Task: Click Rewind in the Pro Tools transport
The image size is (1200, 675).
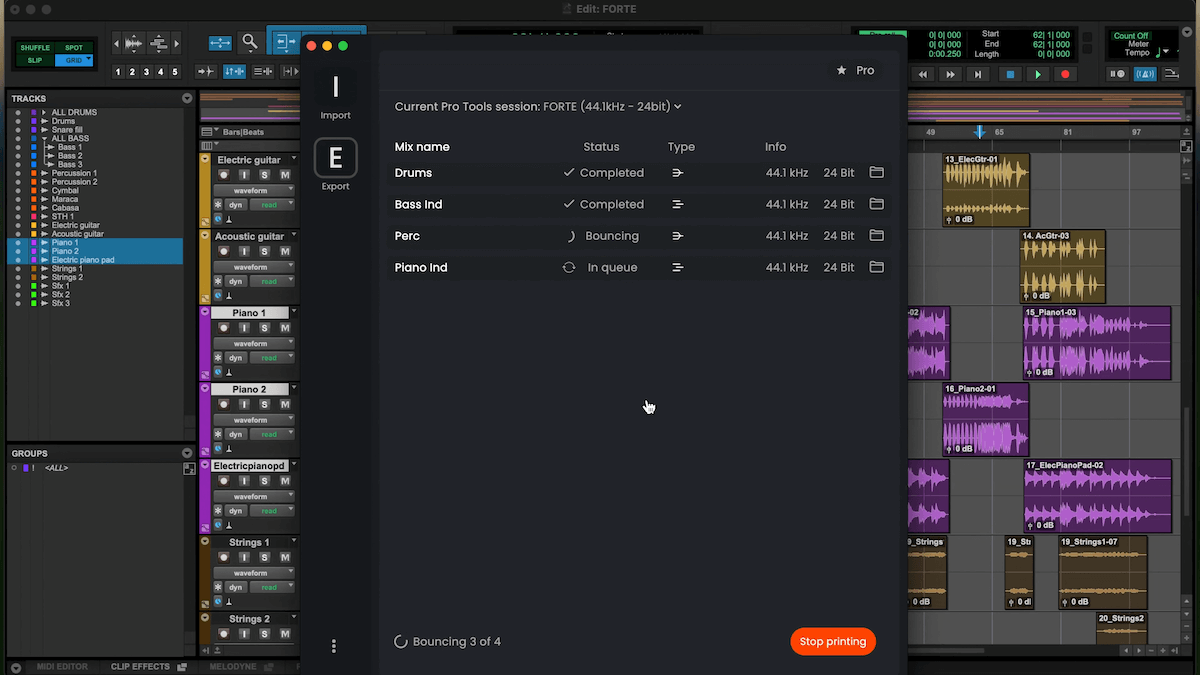Action: [x=923, y=74]
